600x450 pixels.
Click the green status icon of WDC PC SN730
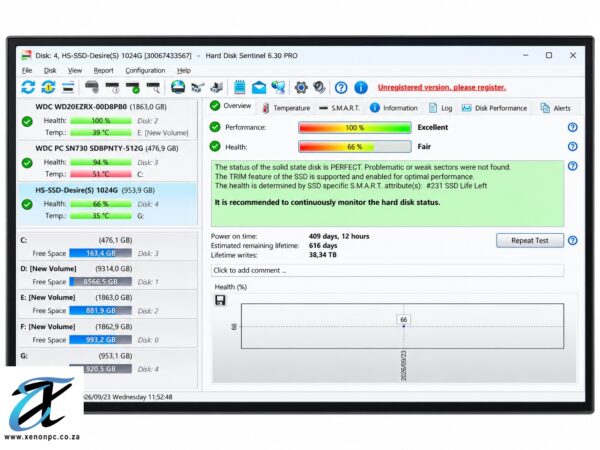click(27, 163)
